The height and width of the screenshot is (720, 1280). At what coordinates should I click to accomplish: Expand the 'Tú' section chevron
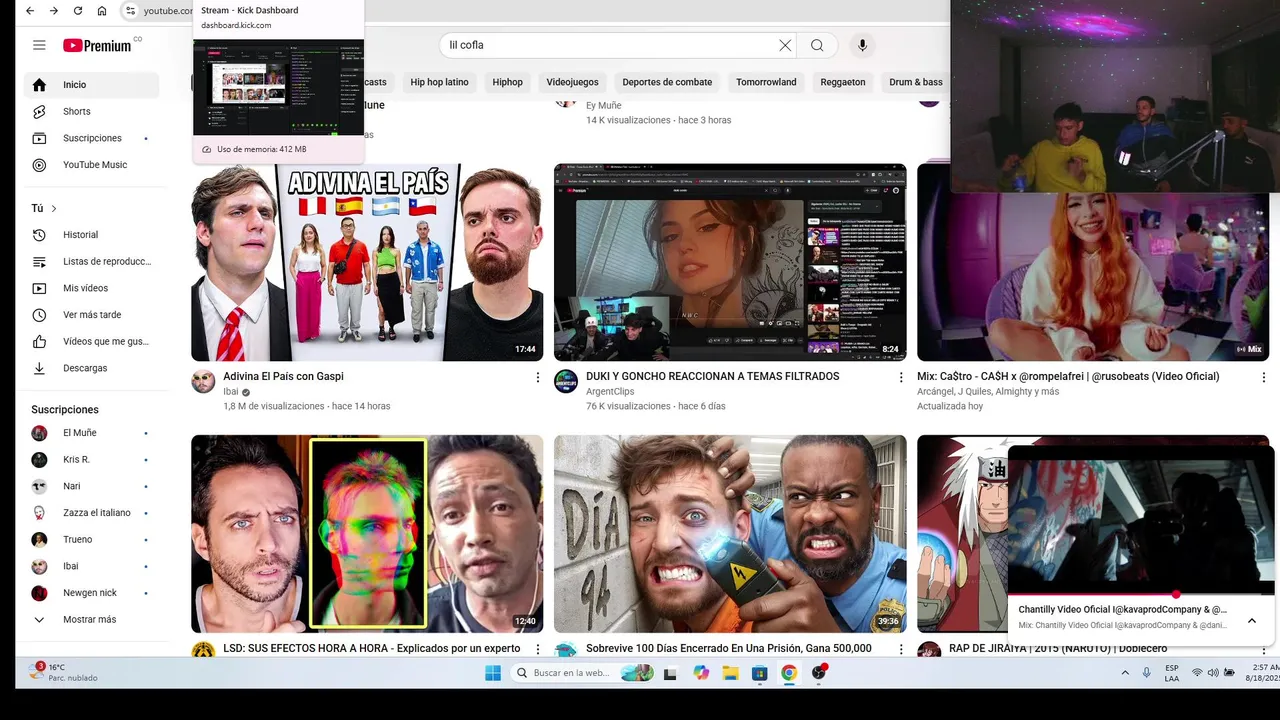pos(54,209)
